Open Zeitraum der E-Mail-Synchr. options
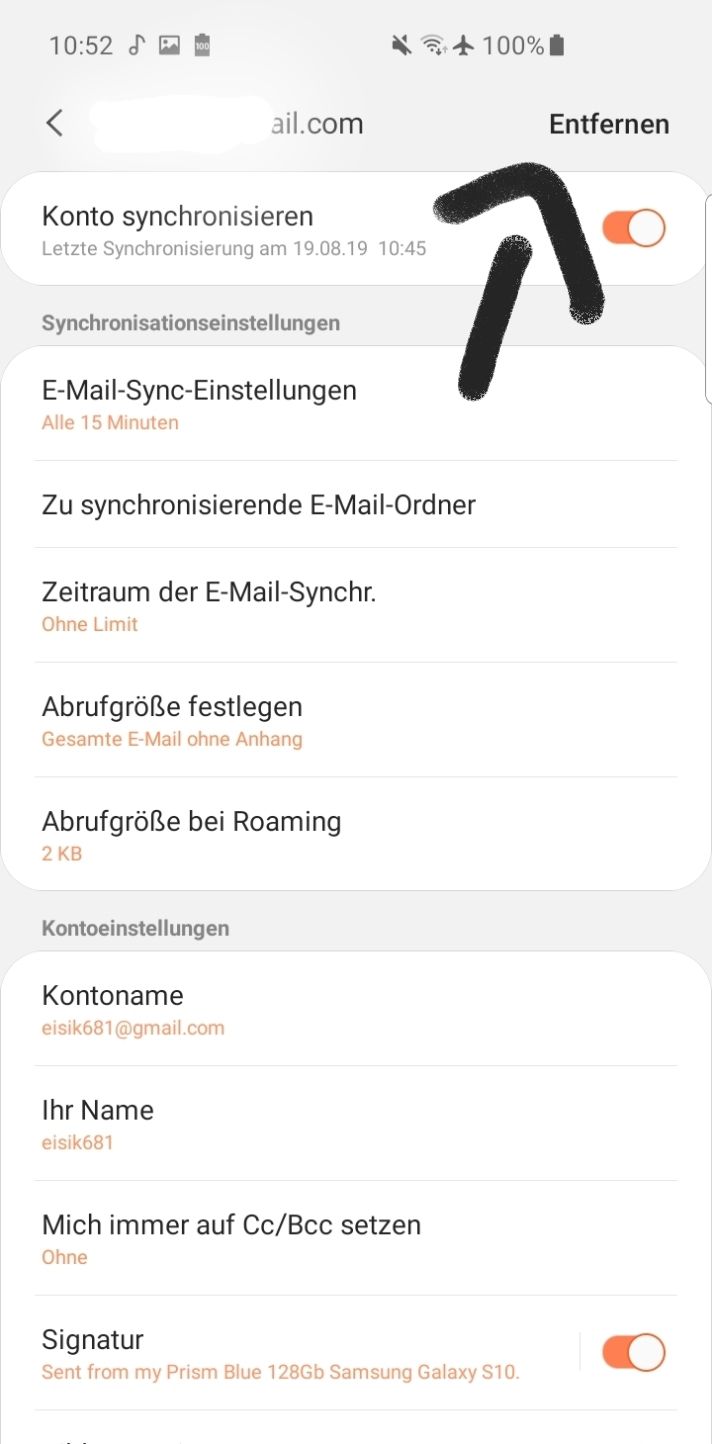Viewport: 712px width, 1444px height. coord(356,605)
